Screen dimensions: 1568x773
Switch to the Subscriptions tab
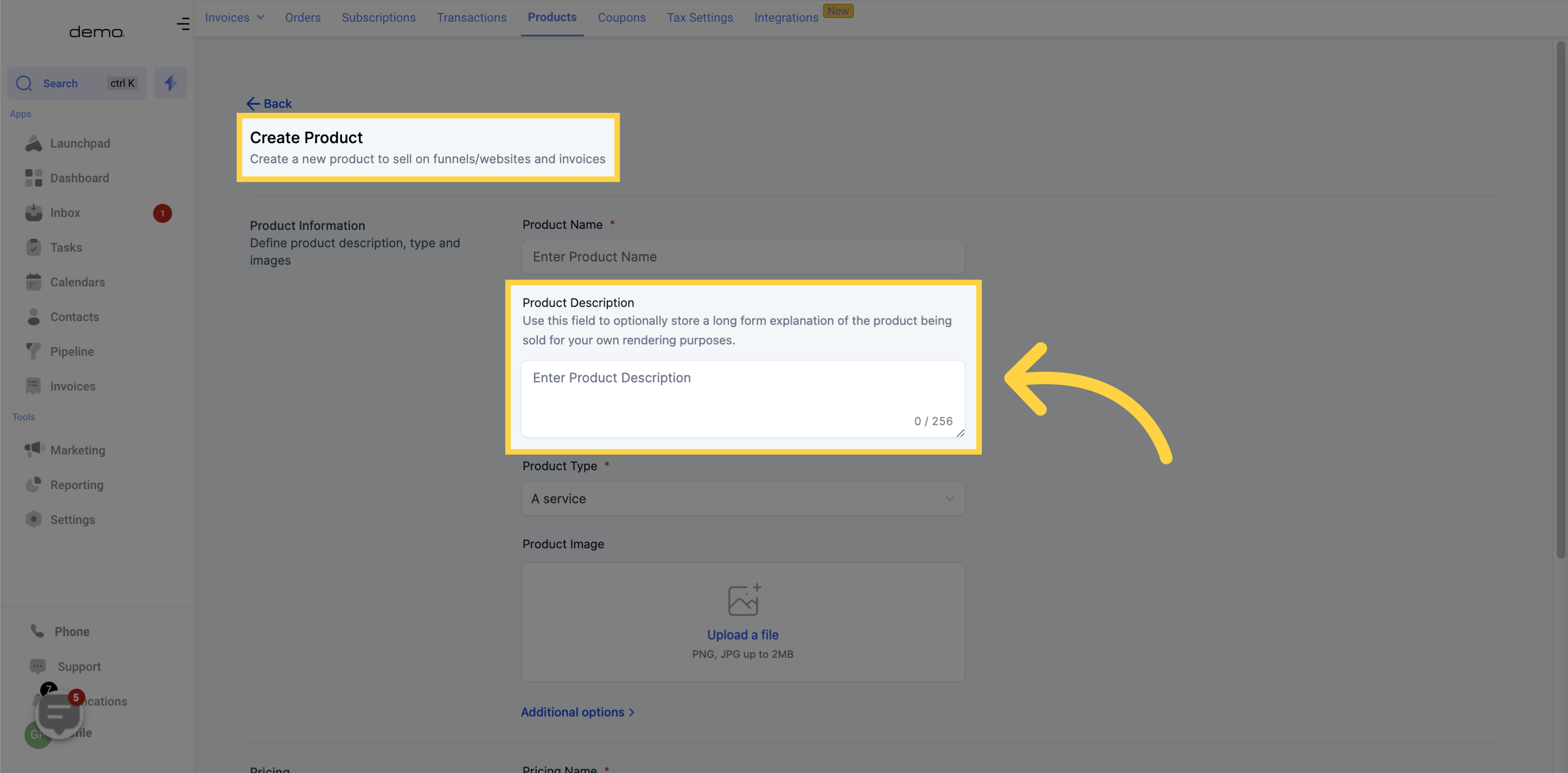point(379,18)
